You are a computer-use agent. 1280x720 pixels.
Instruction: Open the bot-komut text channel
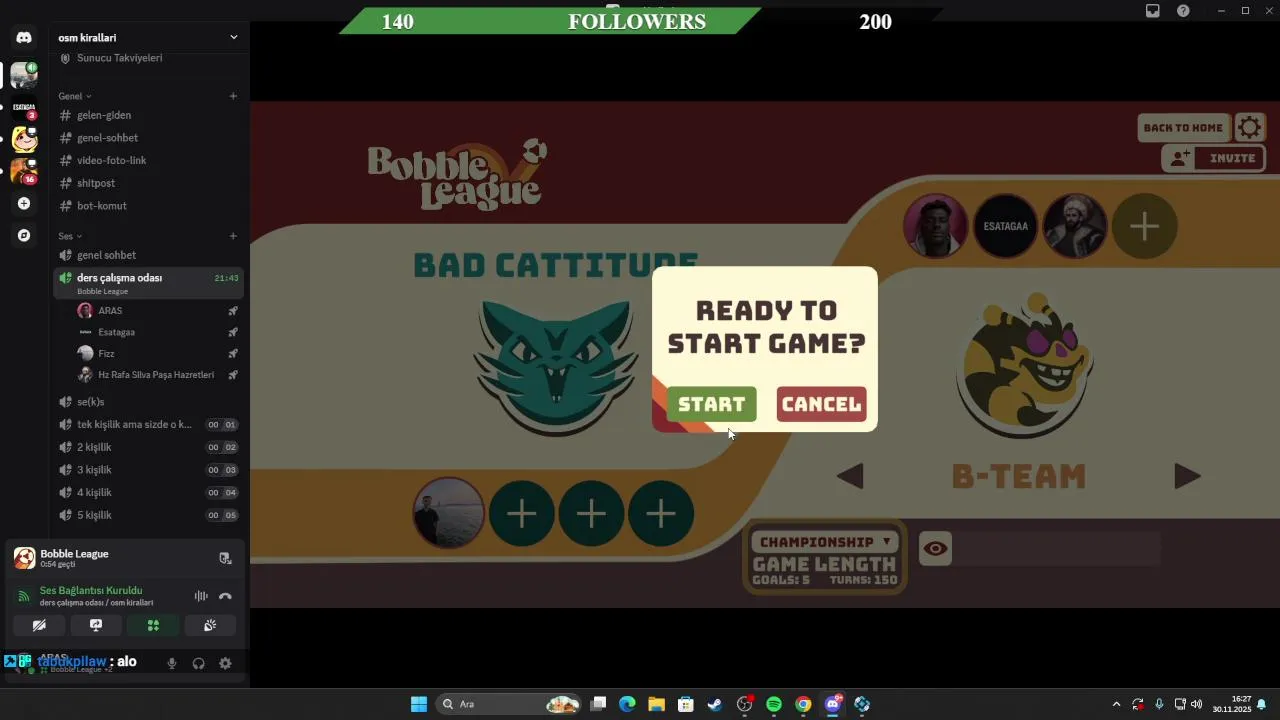(x=148, y=206)
